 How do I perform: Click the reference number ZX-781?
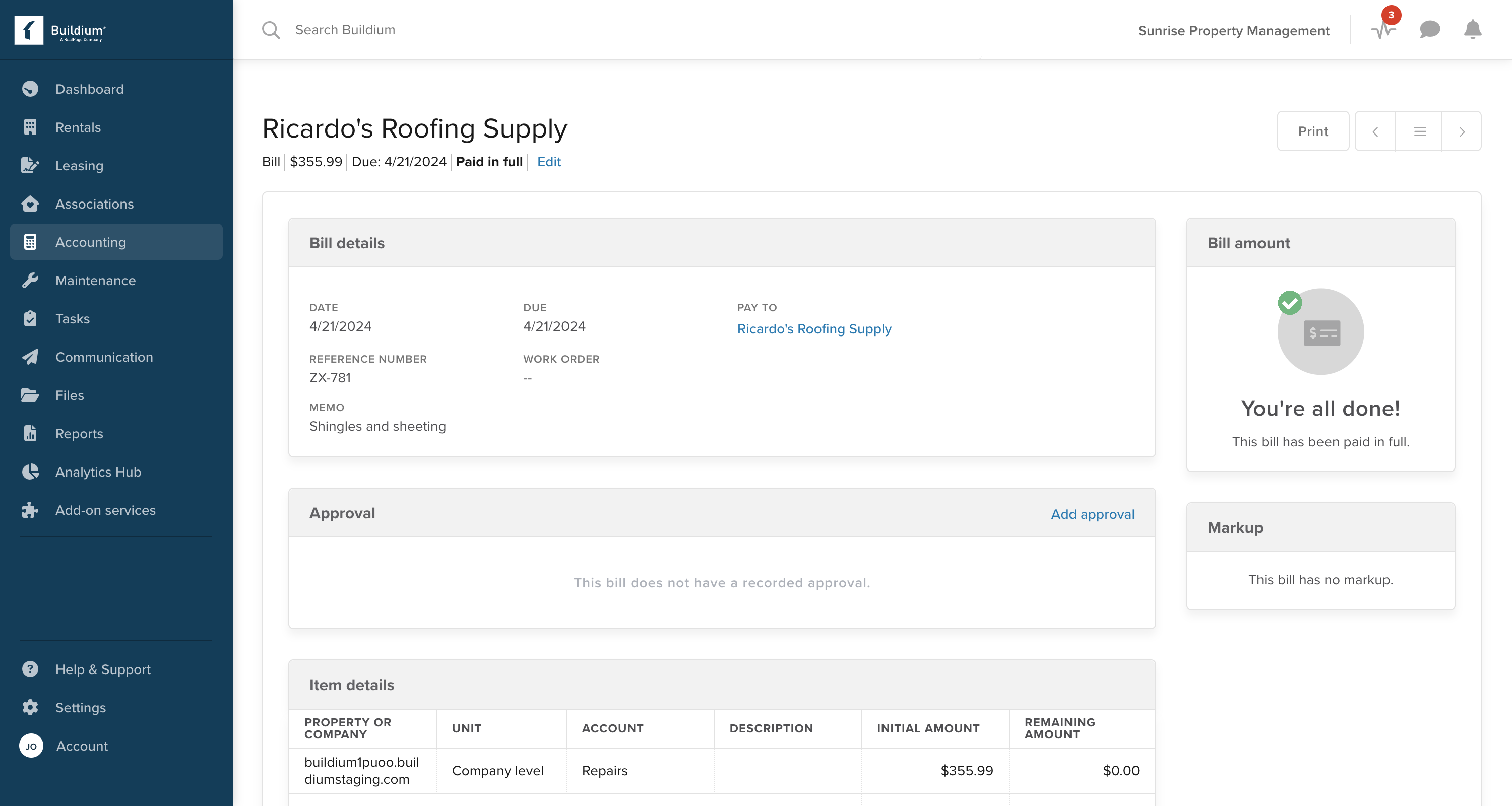pos(330,378)
